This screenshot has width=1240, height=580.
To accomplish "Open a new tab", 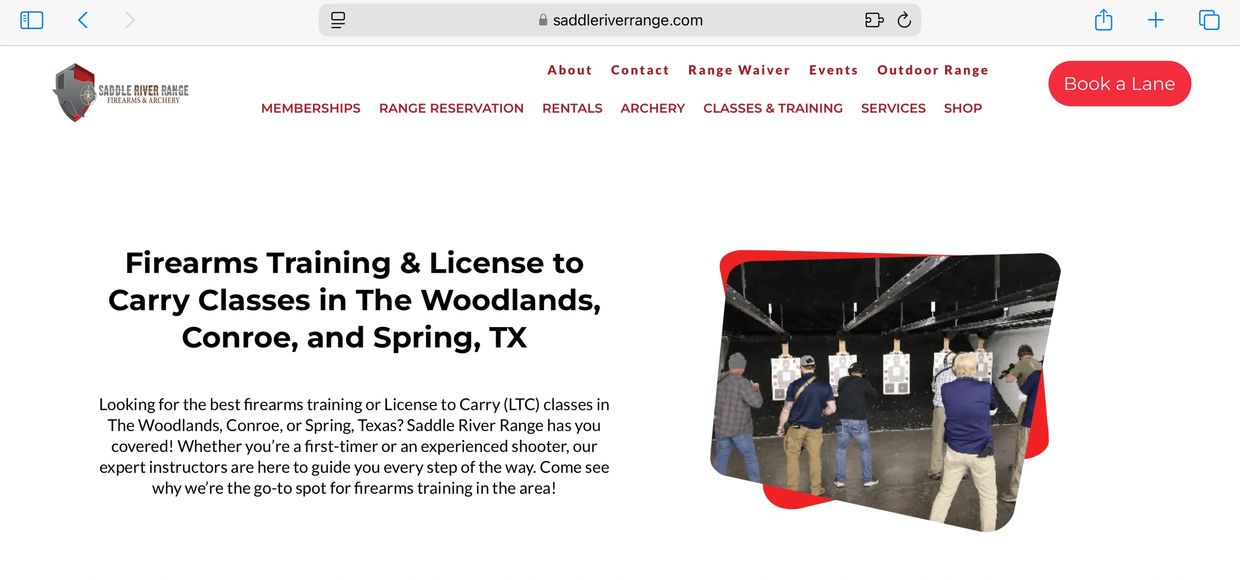I will [1156, 20].
